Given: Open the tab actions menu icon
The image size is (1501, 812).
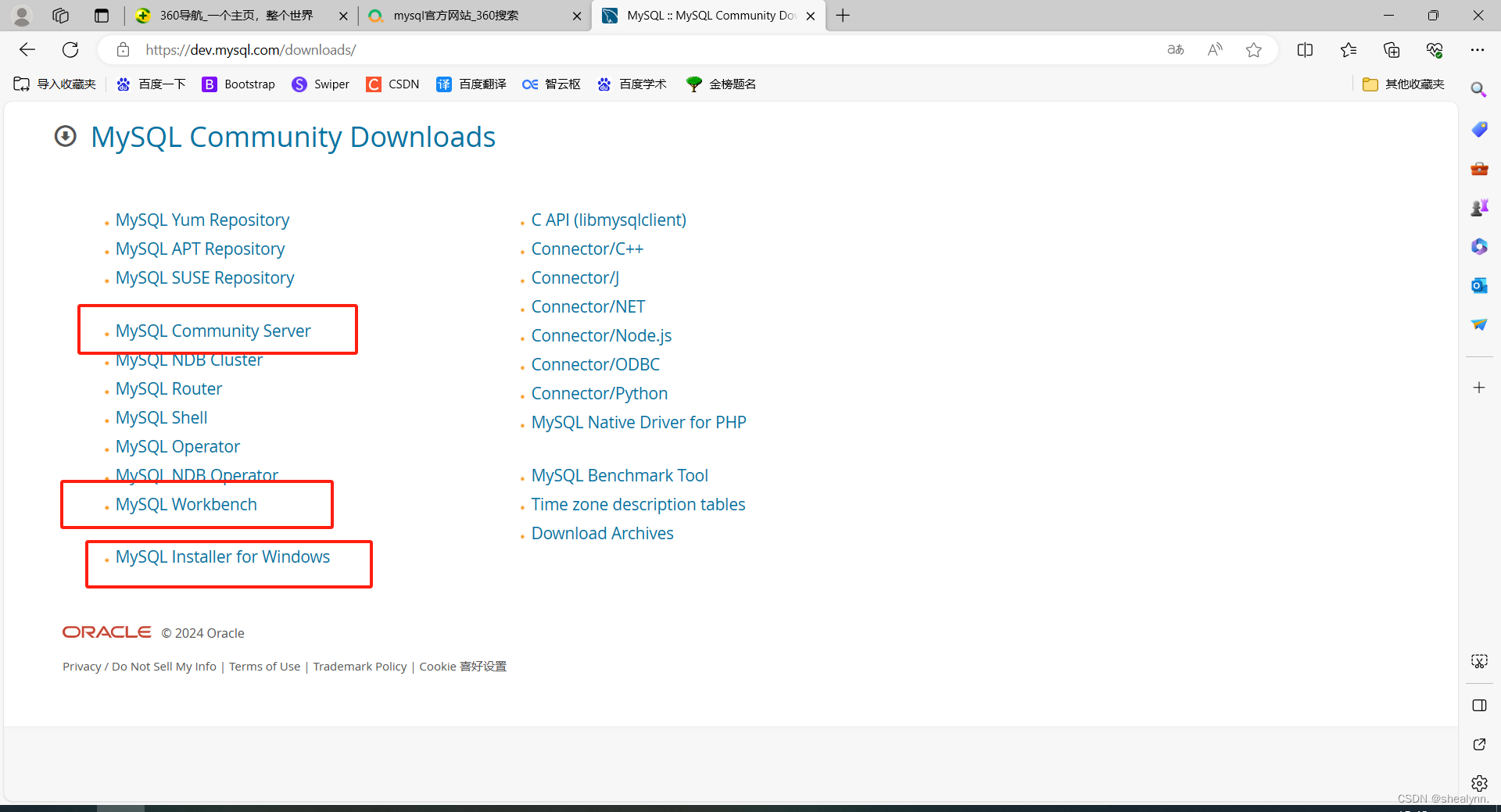Looking at the screenshot, I should coord(102,16).
